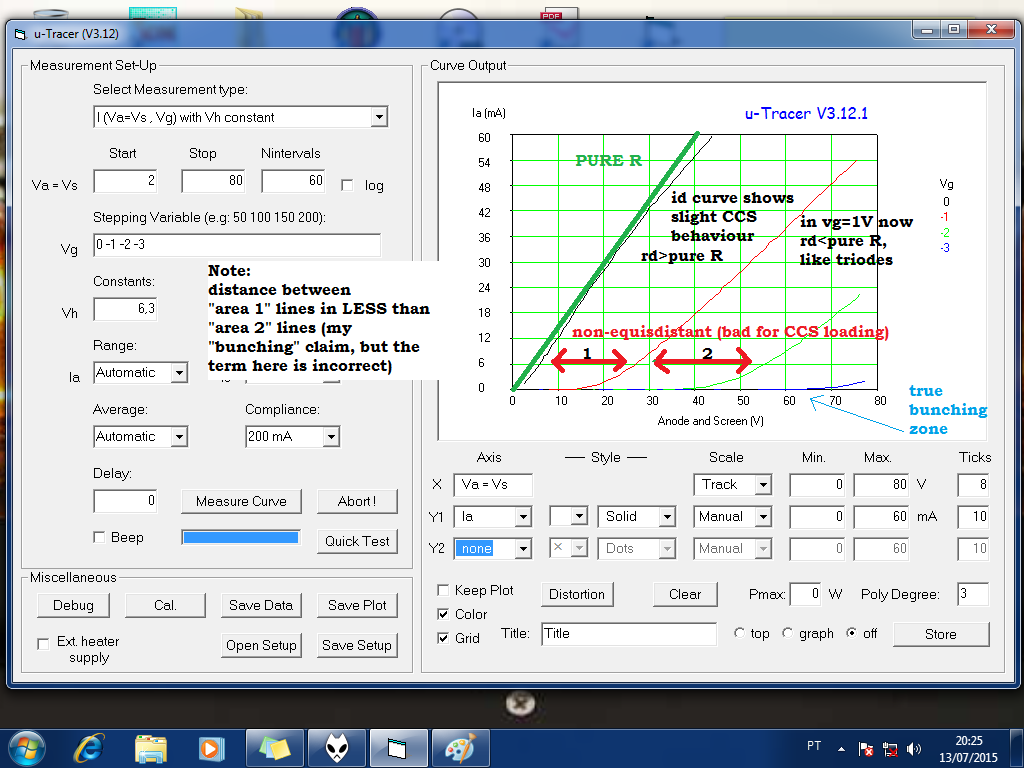Click the volume speaker tray icon

[x=914, y=749]
